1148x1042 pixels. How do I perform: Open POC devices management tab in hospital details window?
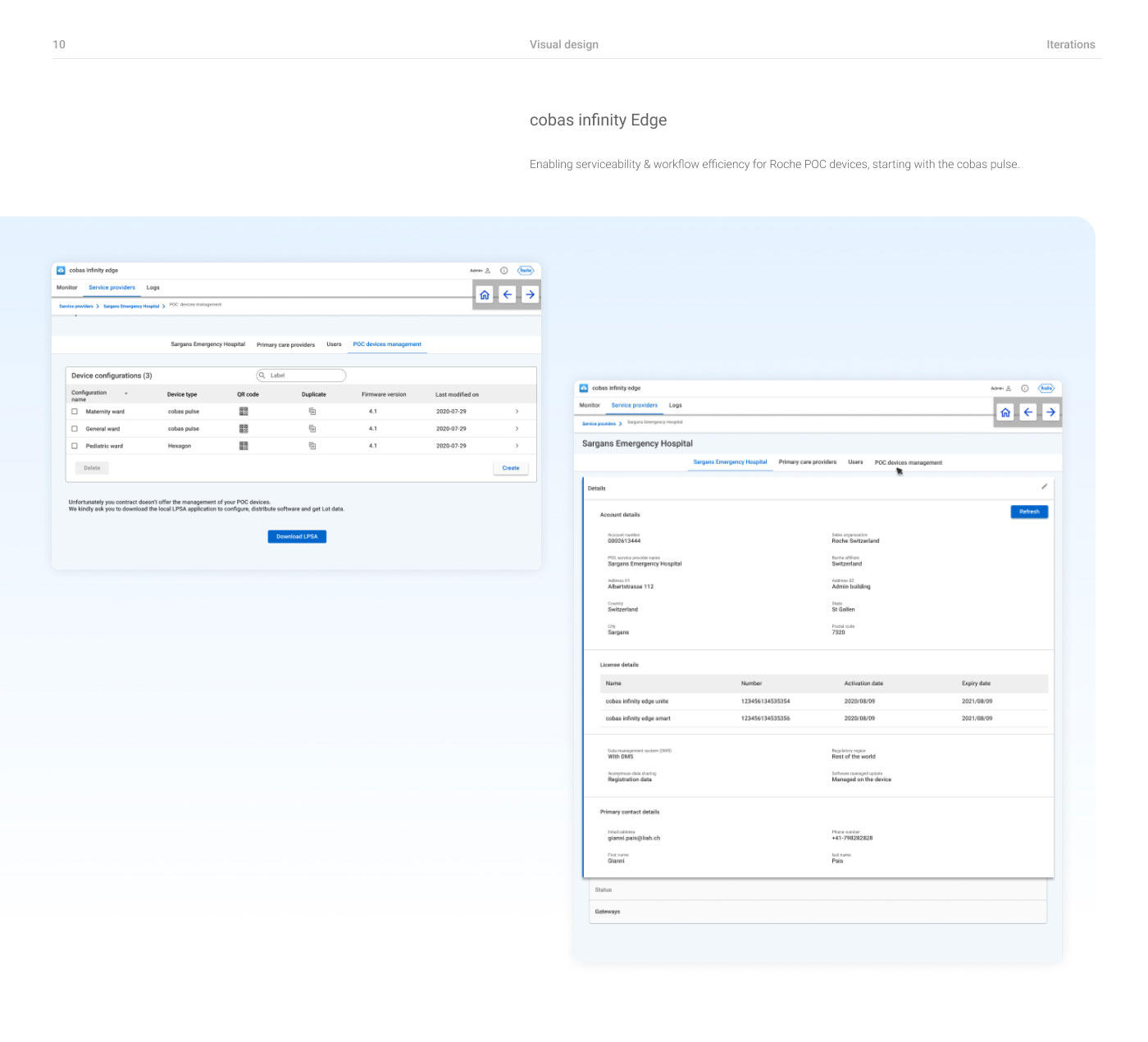coord(909,462)
